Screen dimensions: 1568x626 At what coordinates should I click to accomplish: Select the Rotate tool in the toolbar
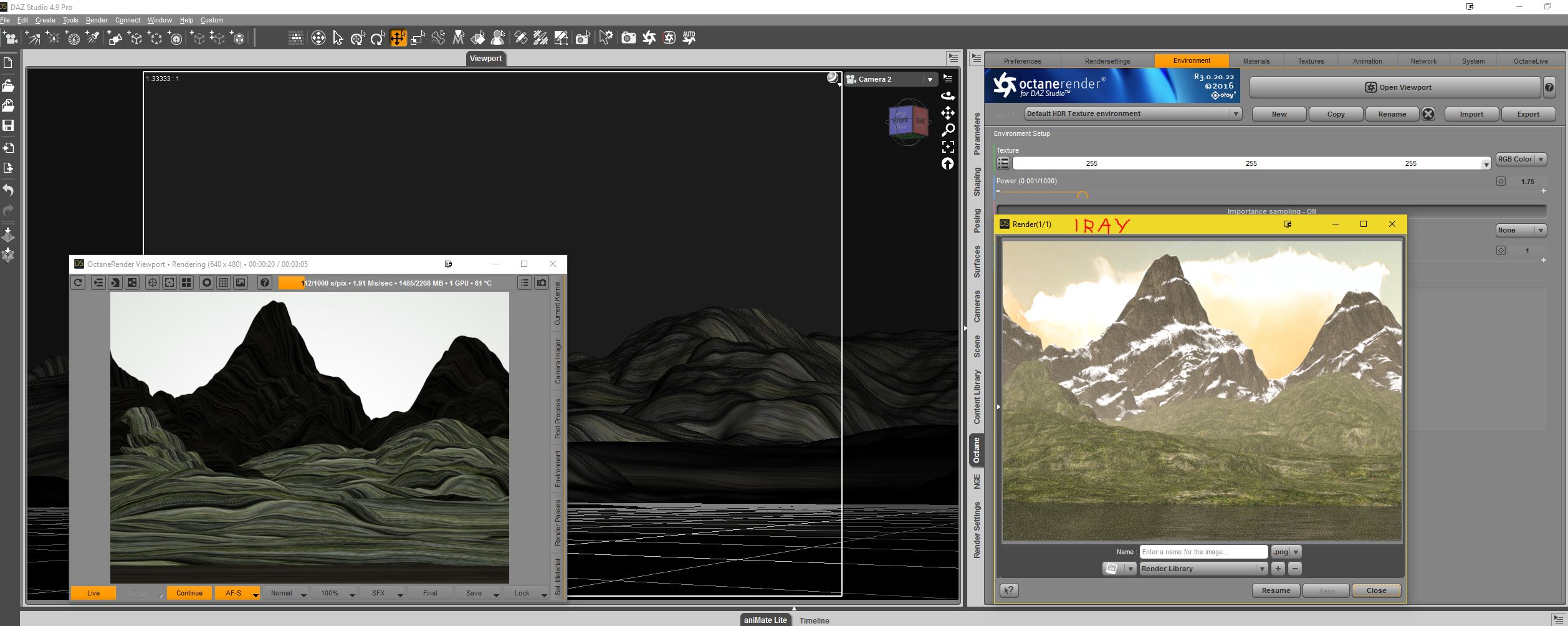[x=378, y=38]
